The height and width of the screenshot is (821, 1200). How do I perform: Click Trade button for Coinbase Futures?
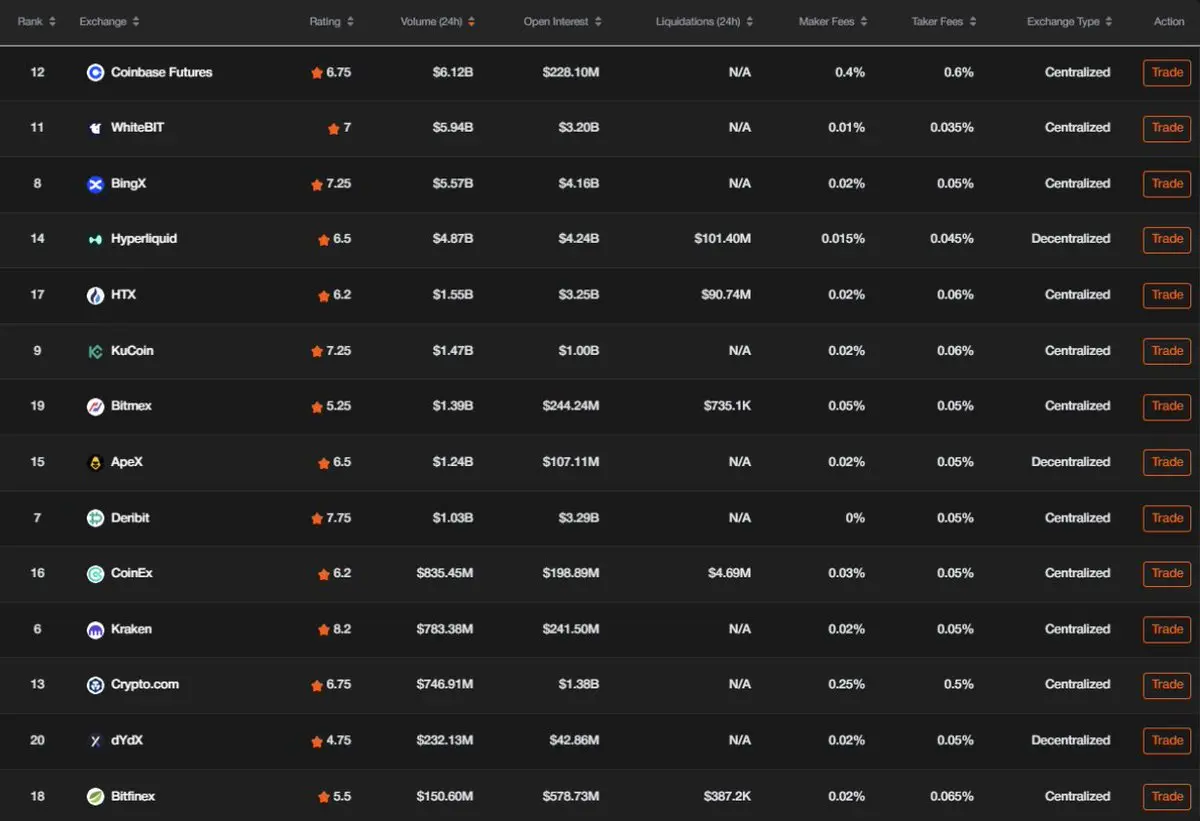coord(1167,73)
